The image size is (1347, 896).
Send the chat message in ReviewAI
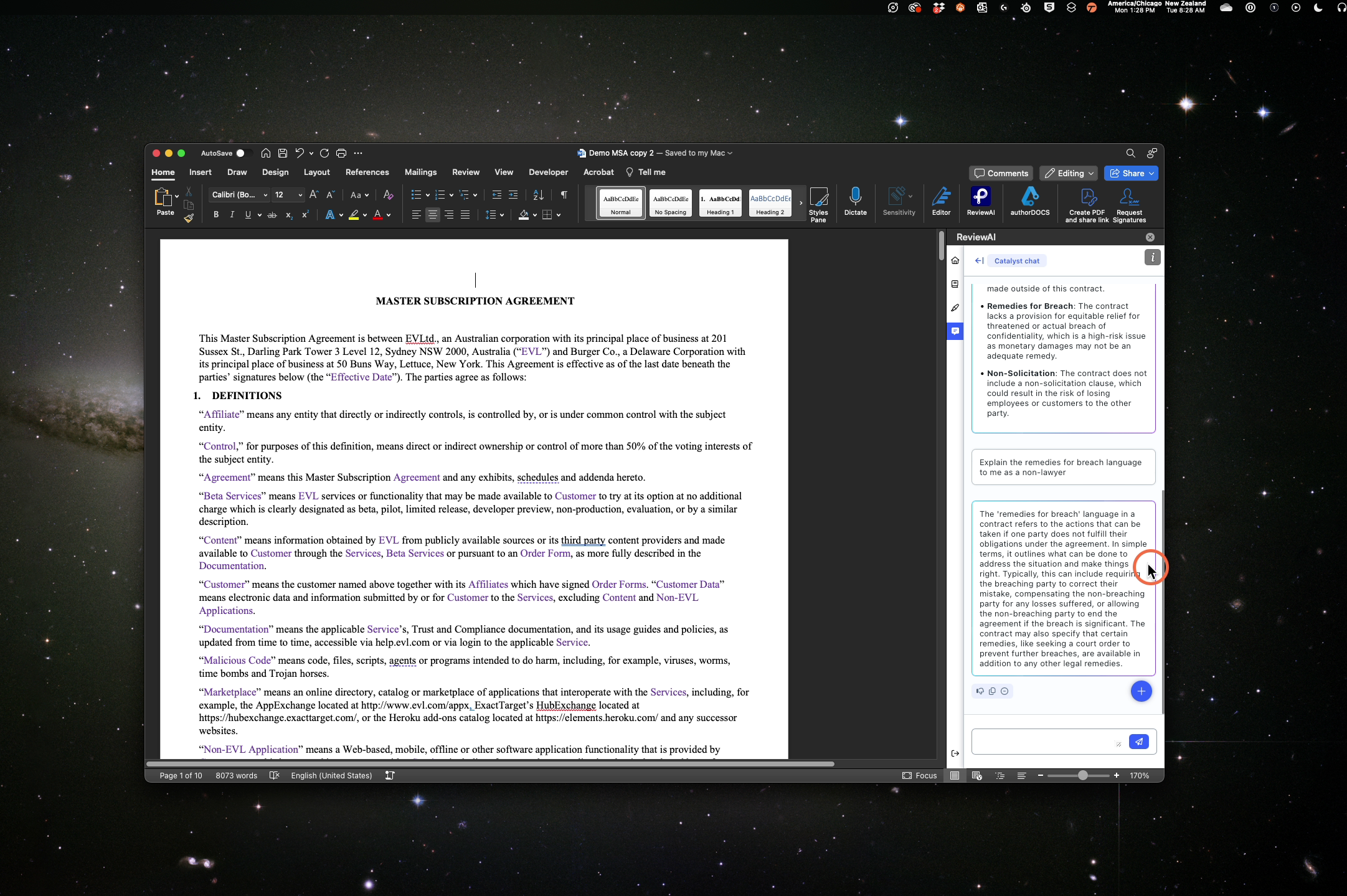[x=1138, y=741]
